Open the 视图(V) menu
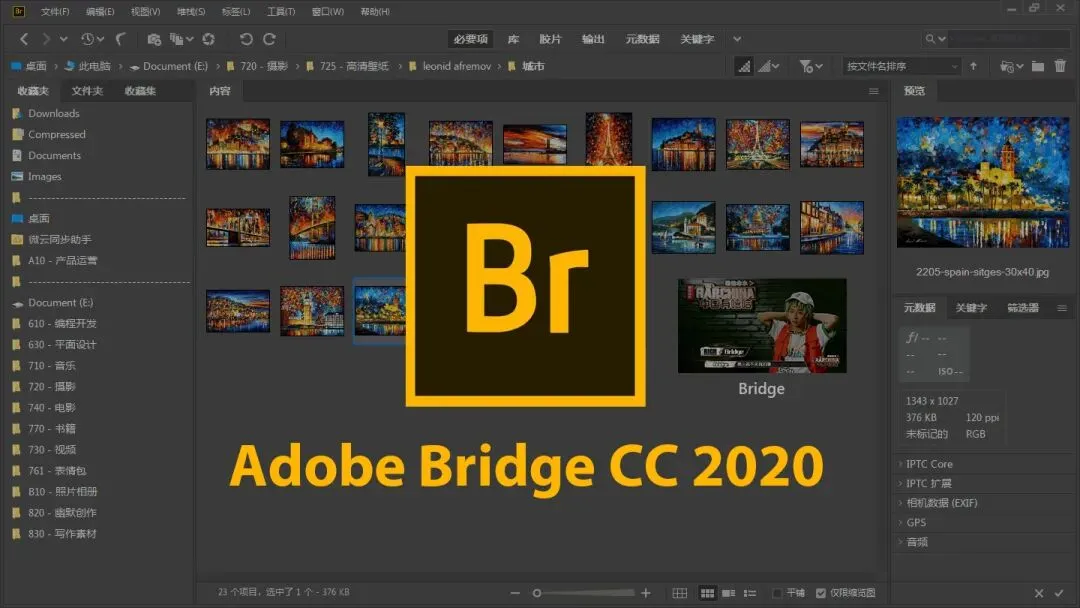 (145, 12)
